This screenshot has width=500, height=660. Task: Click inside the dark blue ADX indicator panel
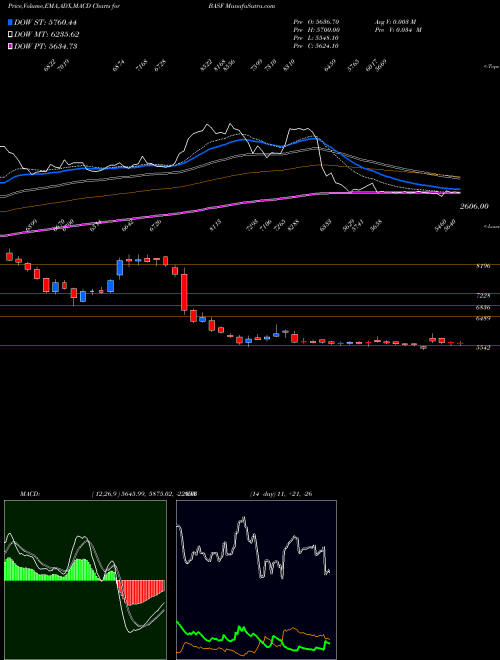pos(256,579)
